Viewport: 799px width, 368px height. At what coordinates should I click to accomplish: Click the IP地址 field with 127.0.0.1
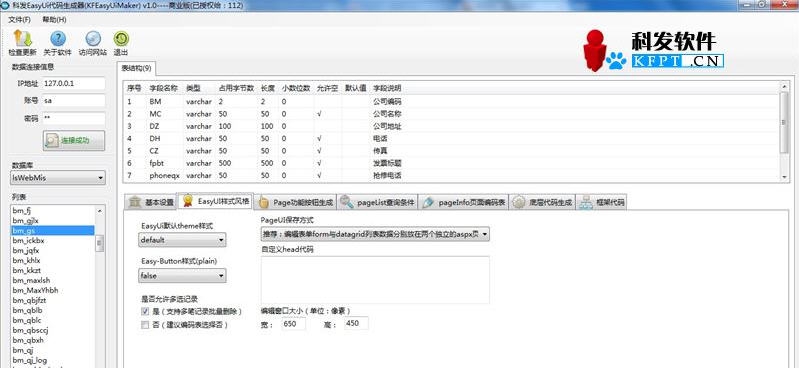(x=73, y=83)
